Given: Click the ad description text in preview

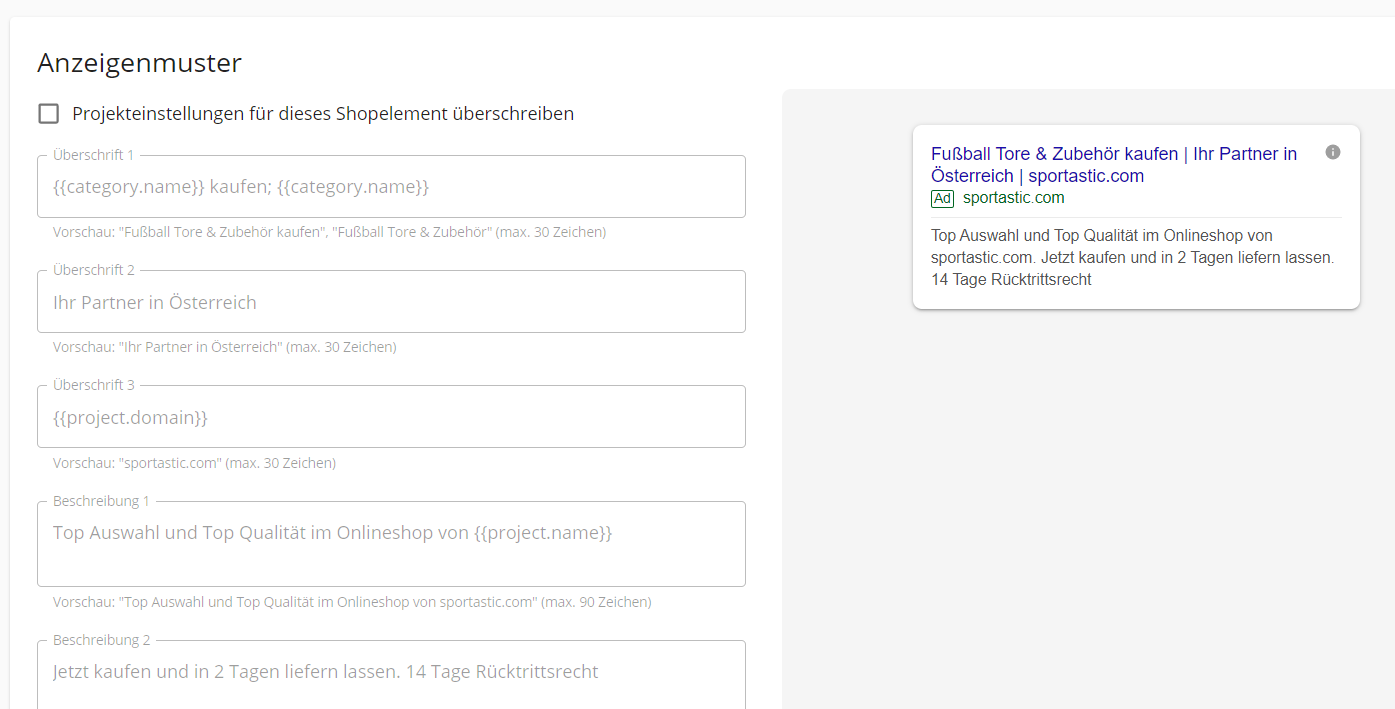Looking at the screenshot, I should click(x=1132, y=258).
